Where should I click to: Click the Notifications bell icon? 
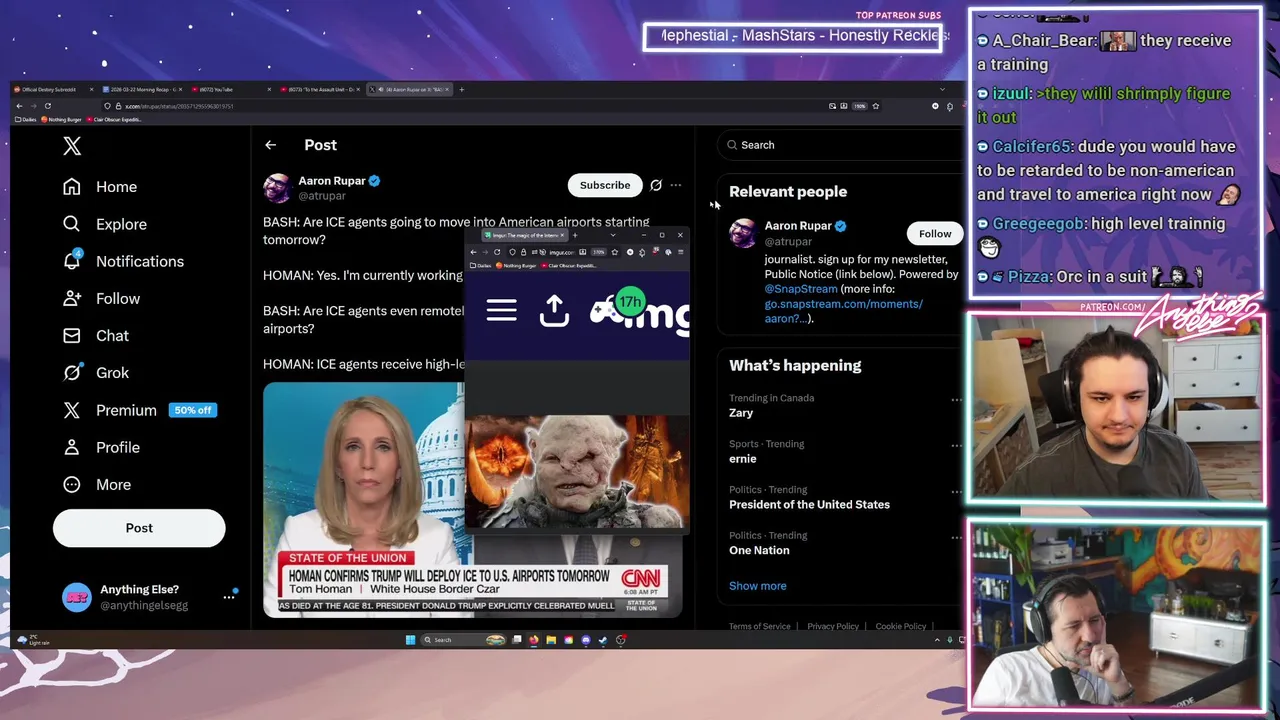tap(72, 261)
